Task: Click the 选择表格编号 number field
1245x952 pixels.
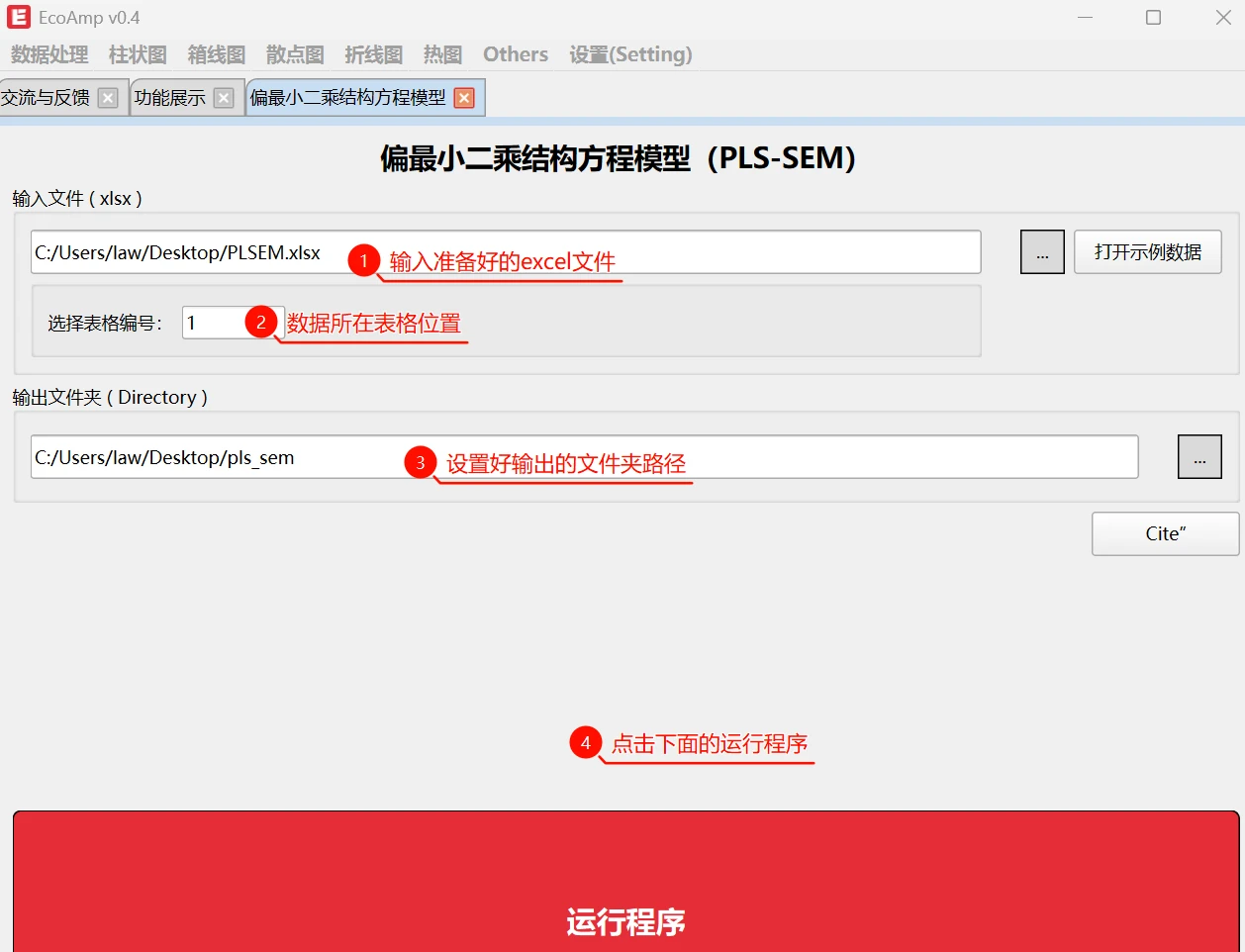Action: pyautogui.click(x=233, y=323)
